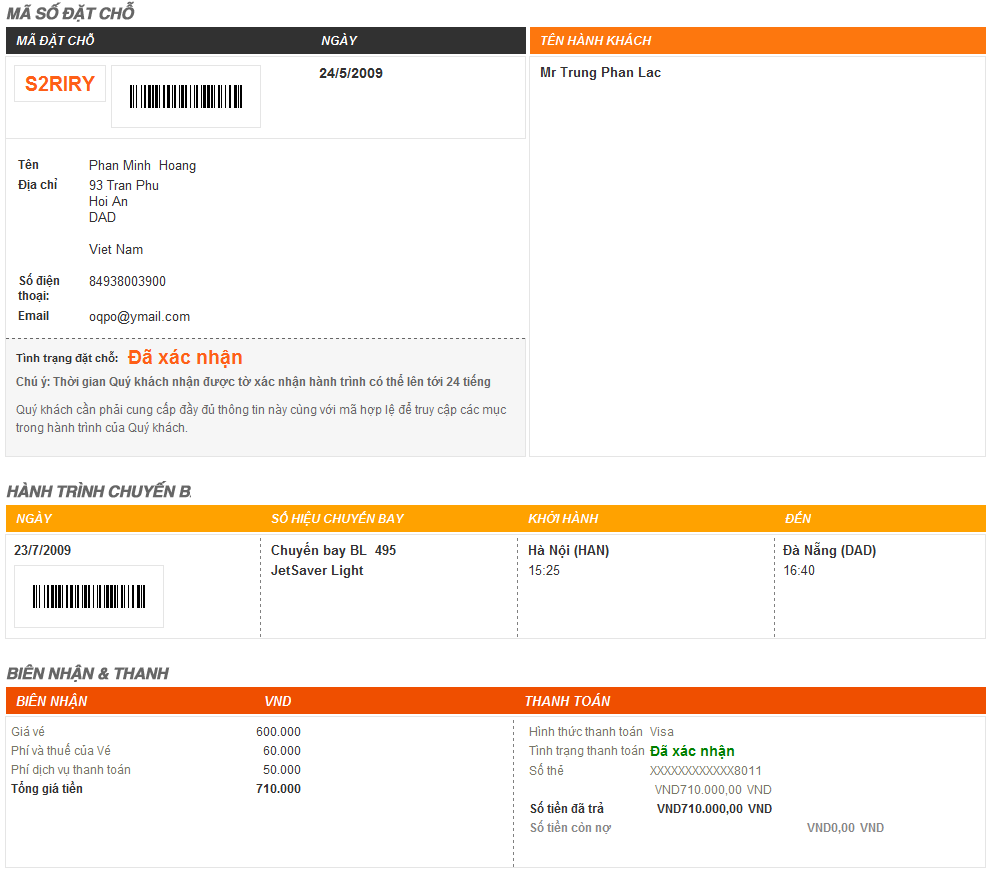Click passenger name Mr Trung Phan Lac
Image resolution: width=993 pixels, height=875 pixels.
point(600,72)
